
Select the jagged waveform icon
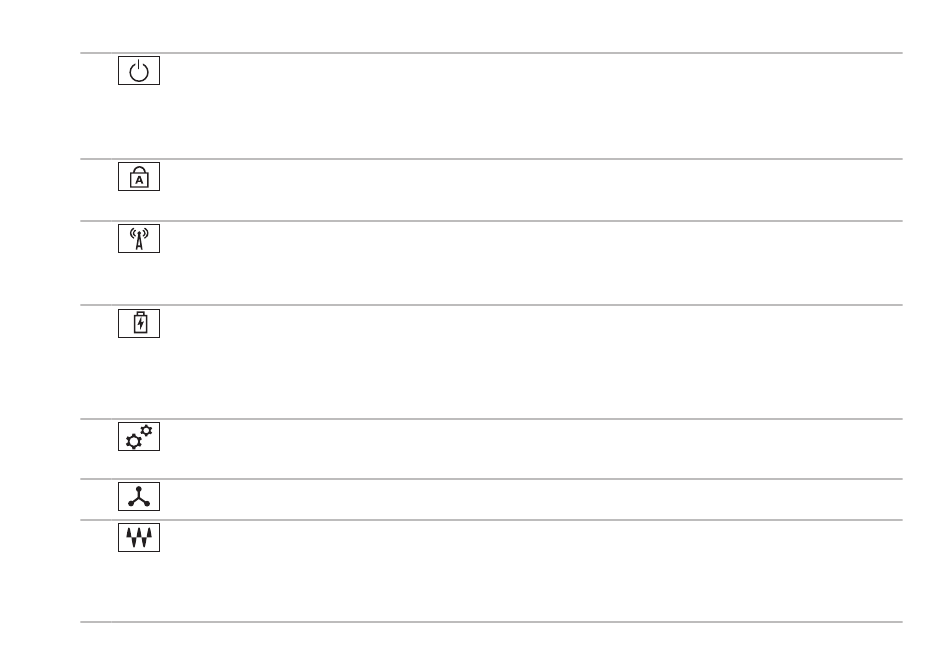pyautogui.click(x=139, y=537)
